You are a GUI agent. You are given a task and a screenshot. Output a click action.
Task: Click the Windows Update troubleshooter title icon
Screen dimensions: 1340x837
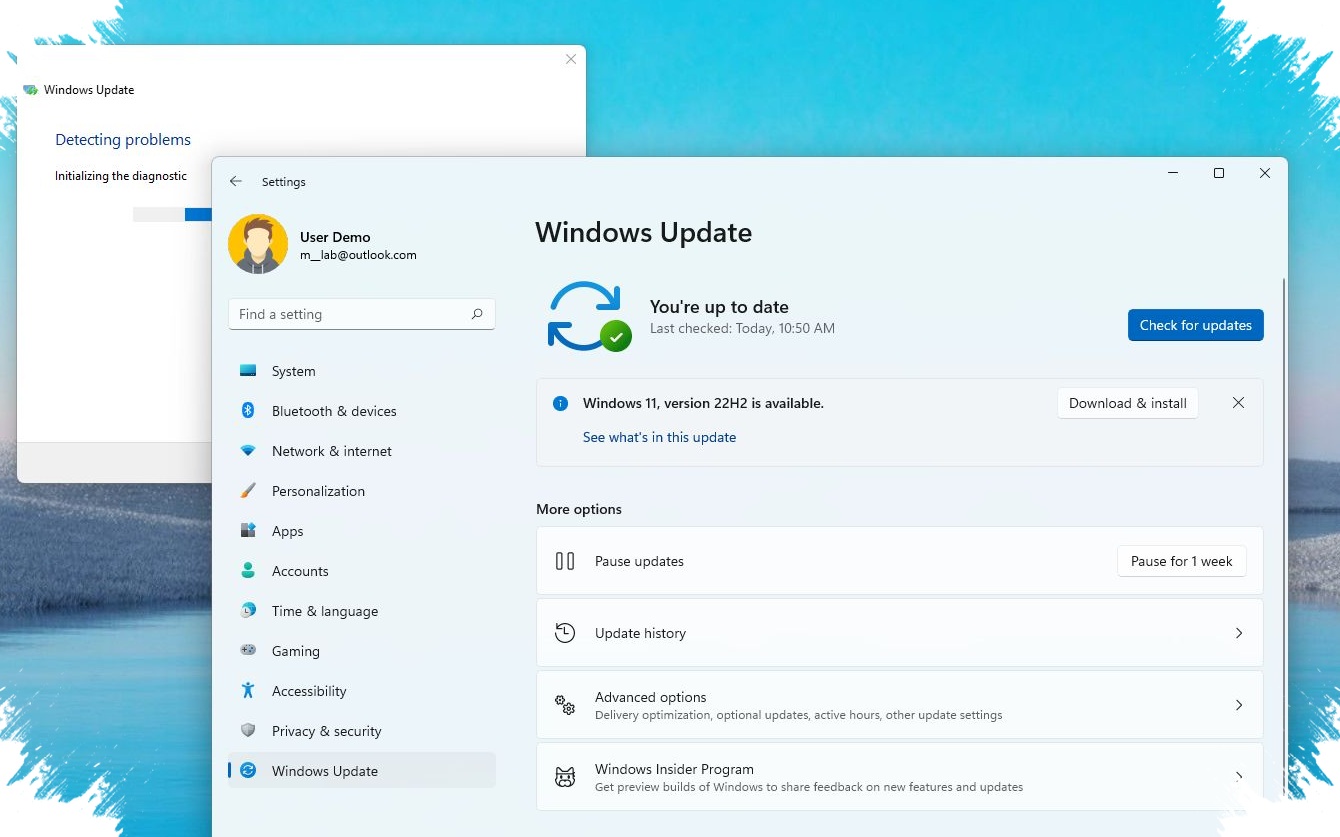click(30, 90)
